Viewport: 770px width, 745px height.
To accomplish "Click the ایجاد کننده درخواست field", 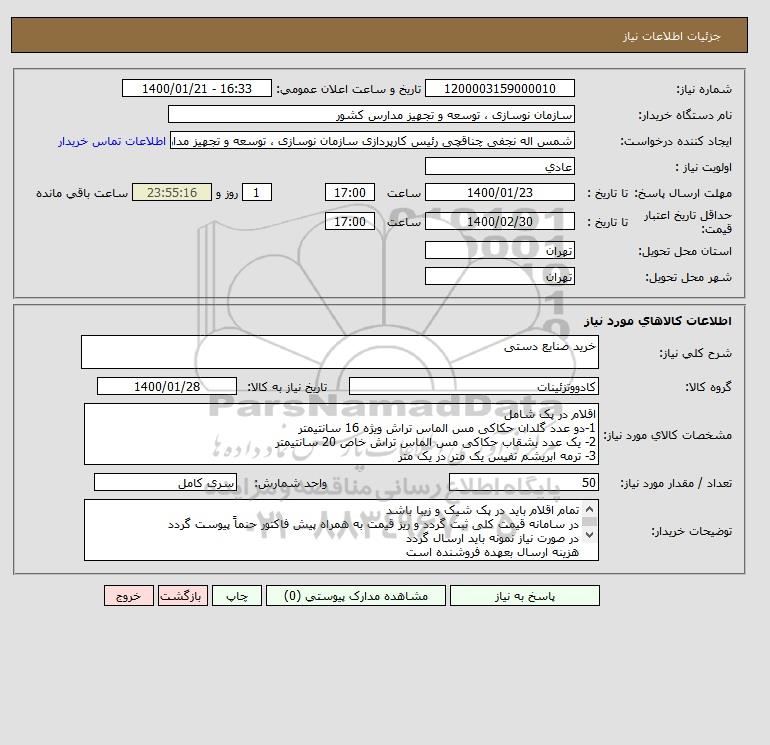I will (x=372, y=140).
